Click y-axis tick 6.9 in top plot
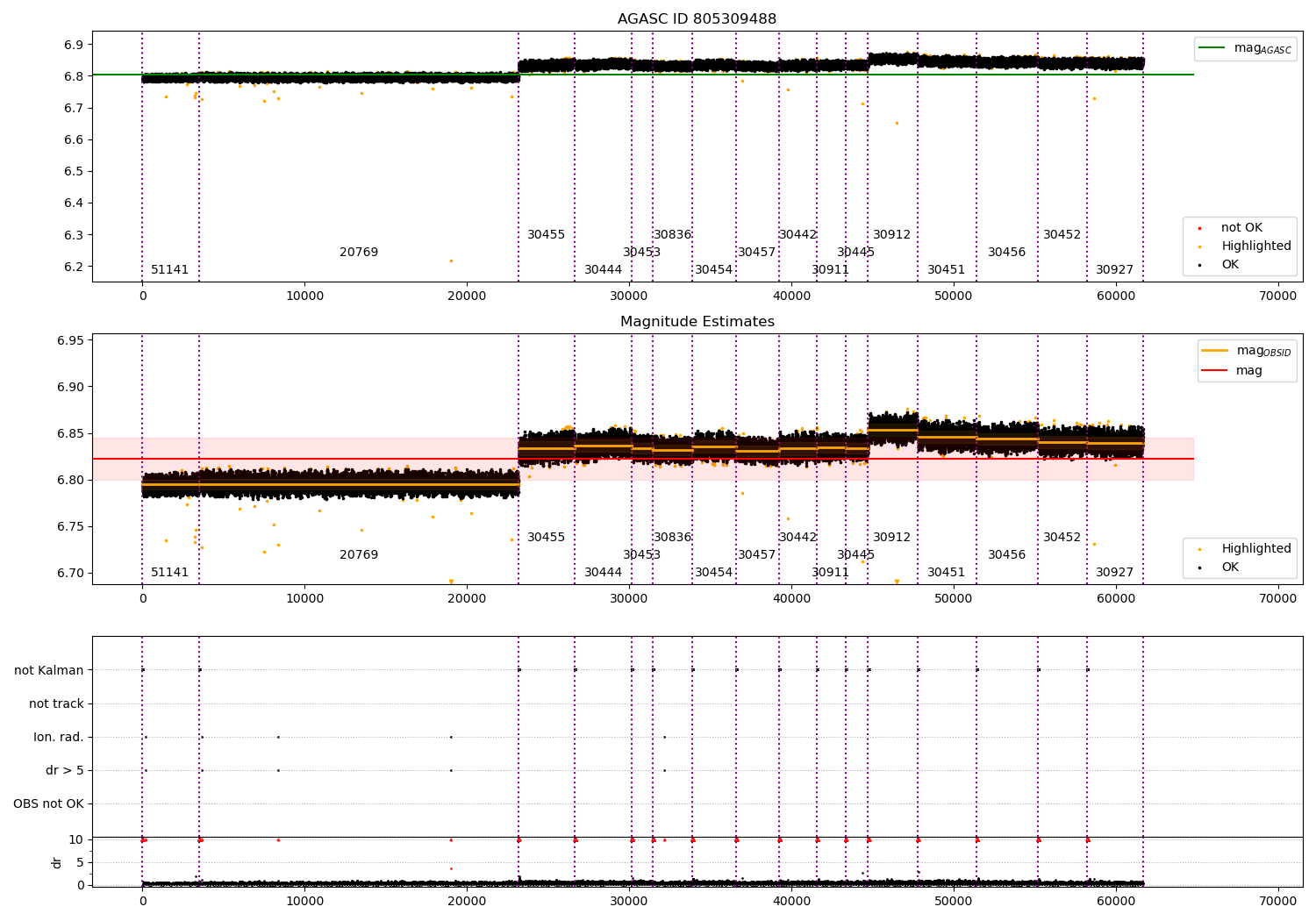The image size is (1316, 921). pos(74,45)
